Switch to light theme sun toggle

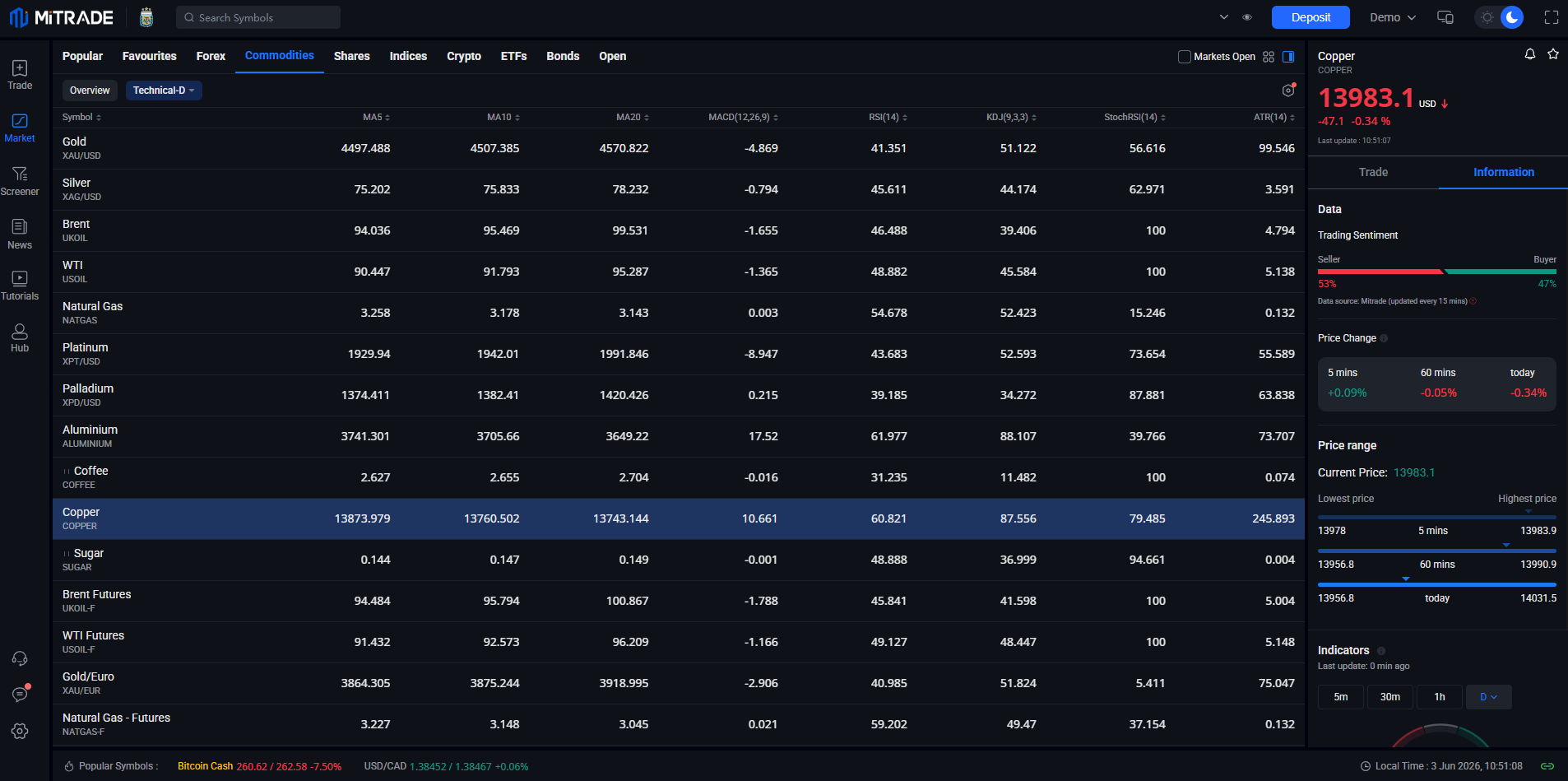(x=1487, y=17)
